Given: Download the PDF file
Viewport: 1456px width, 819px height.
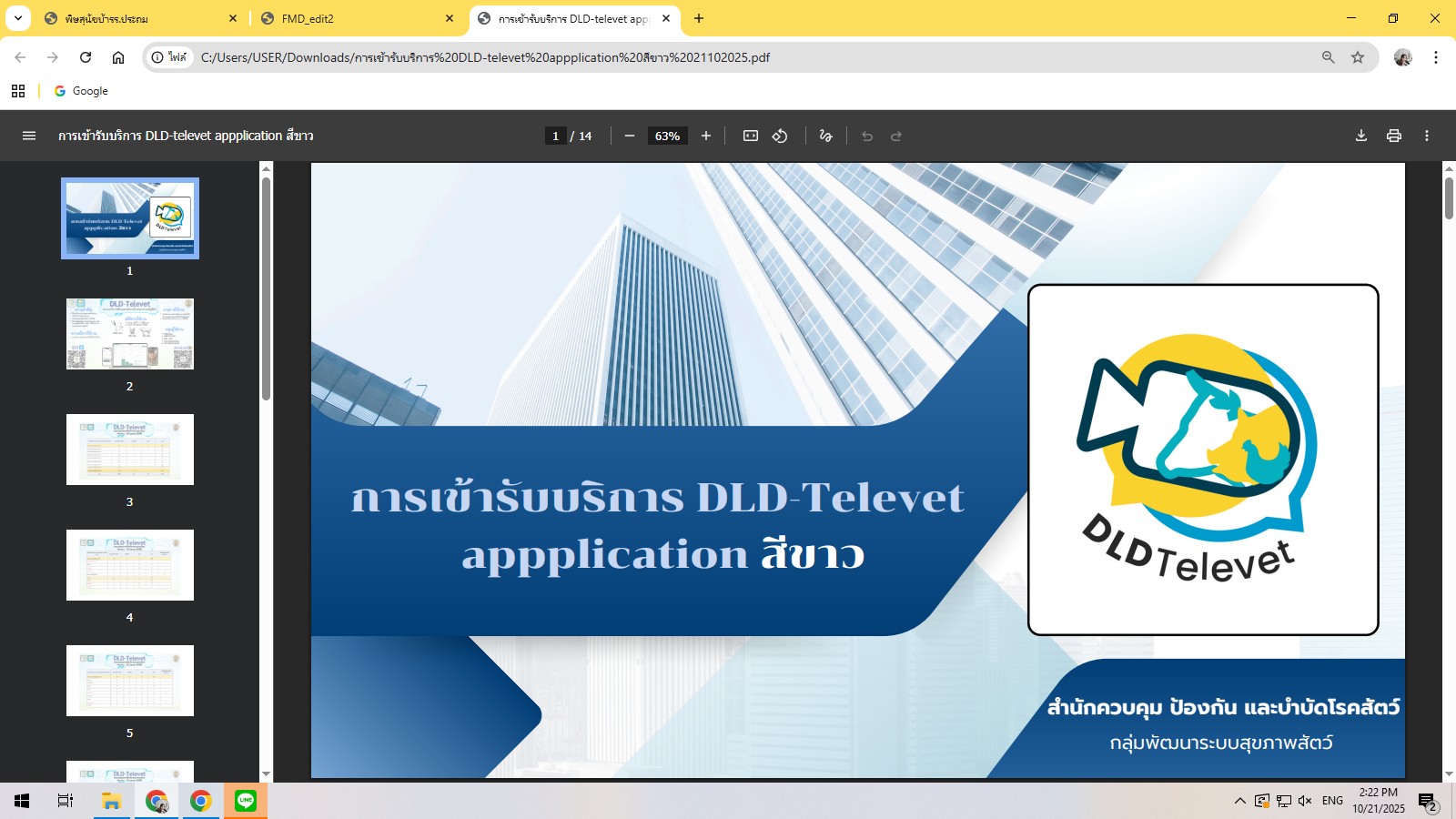Looking at the screenshot, I should [x=1361, y=136].
